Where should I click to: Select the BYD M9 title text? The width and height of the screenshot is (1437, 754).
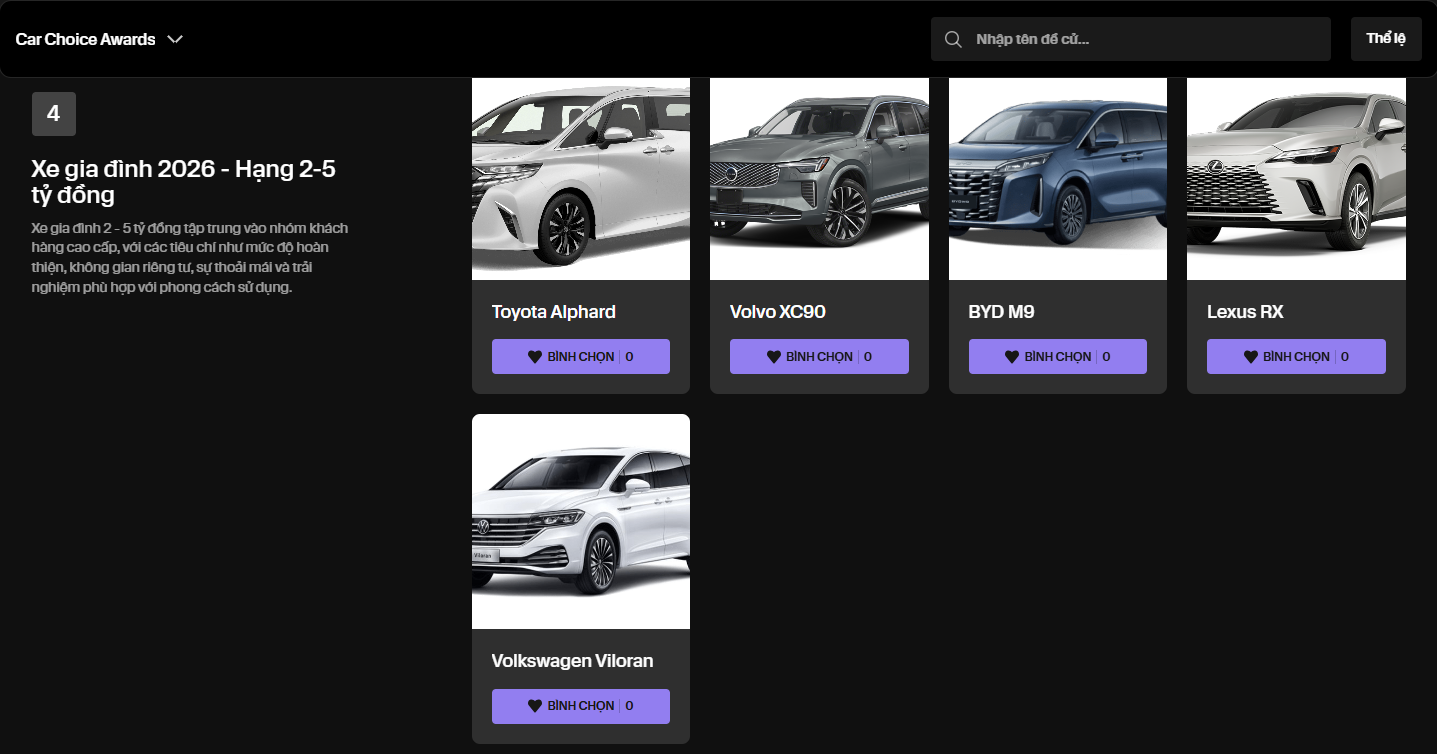tap(1002, 312)
